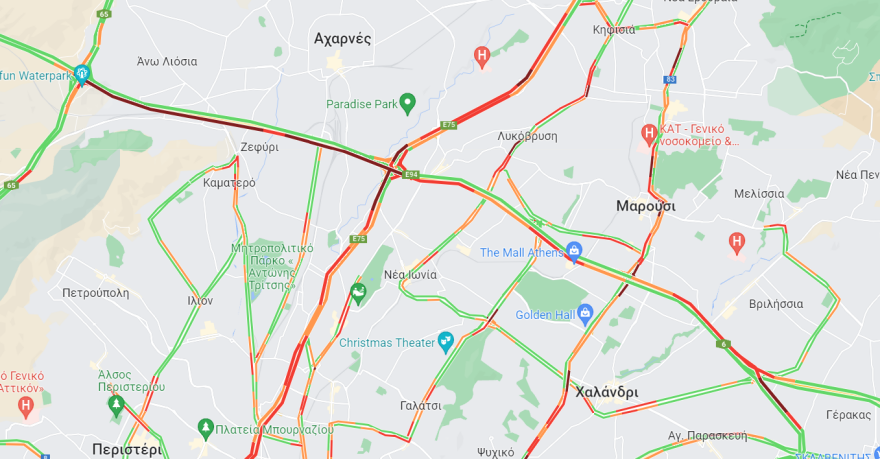
Task: Select the Αχαρνές city label
Action: (342, 39)
